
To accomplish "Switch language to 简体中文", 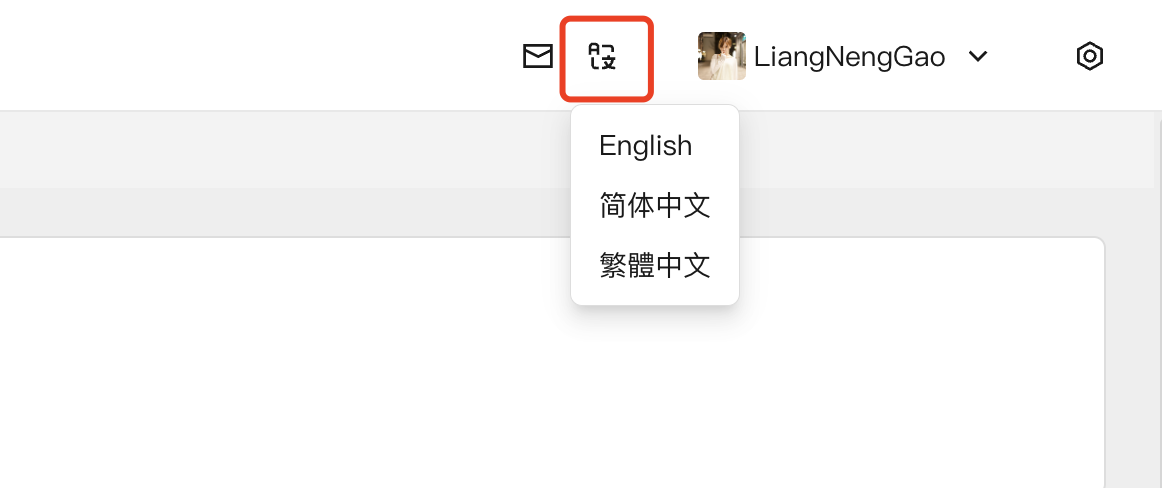I will pyautogui.click(x=655, y=206).
